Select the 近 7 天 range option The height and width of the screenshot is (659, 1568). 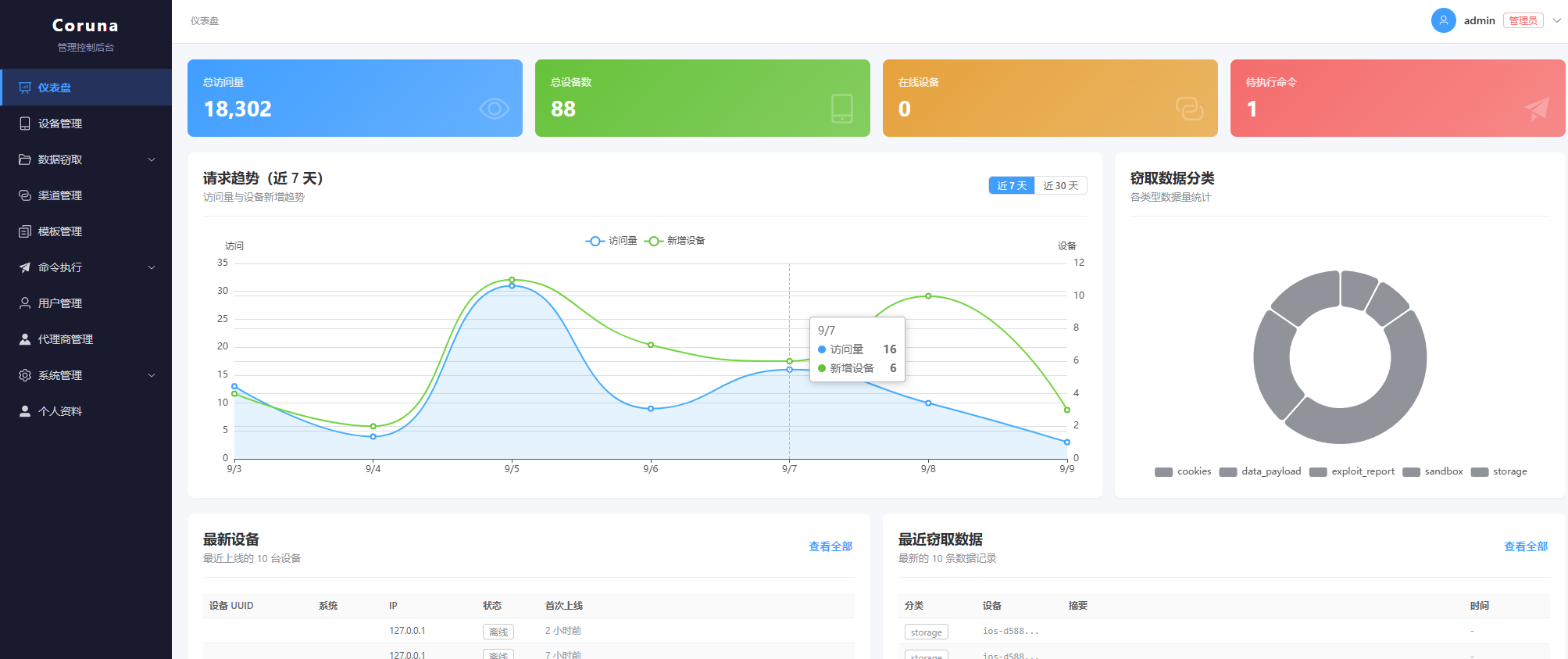[x=1012, y=185]
